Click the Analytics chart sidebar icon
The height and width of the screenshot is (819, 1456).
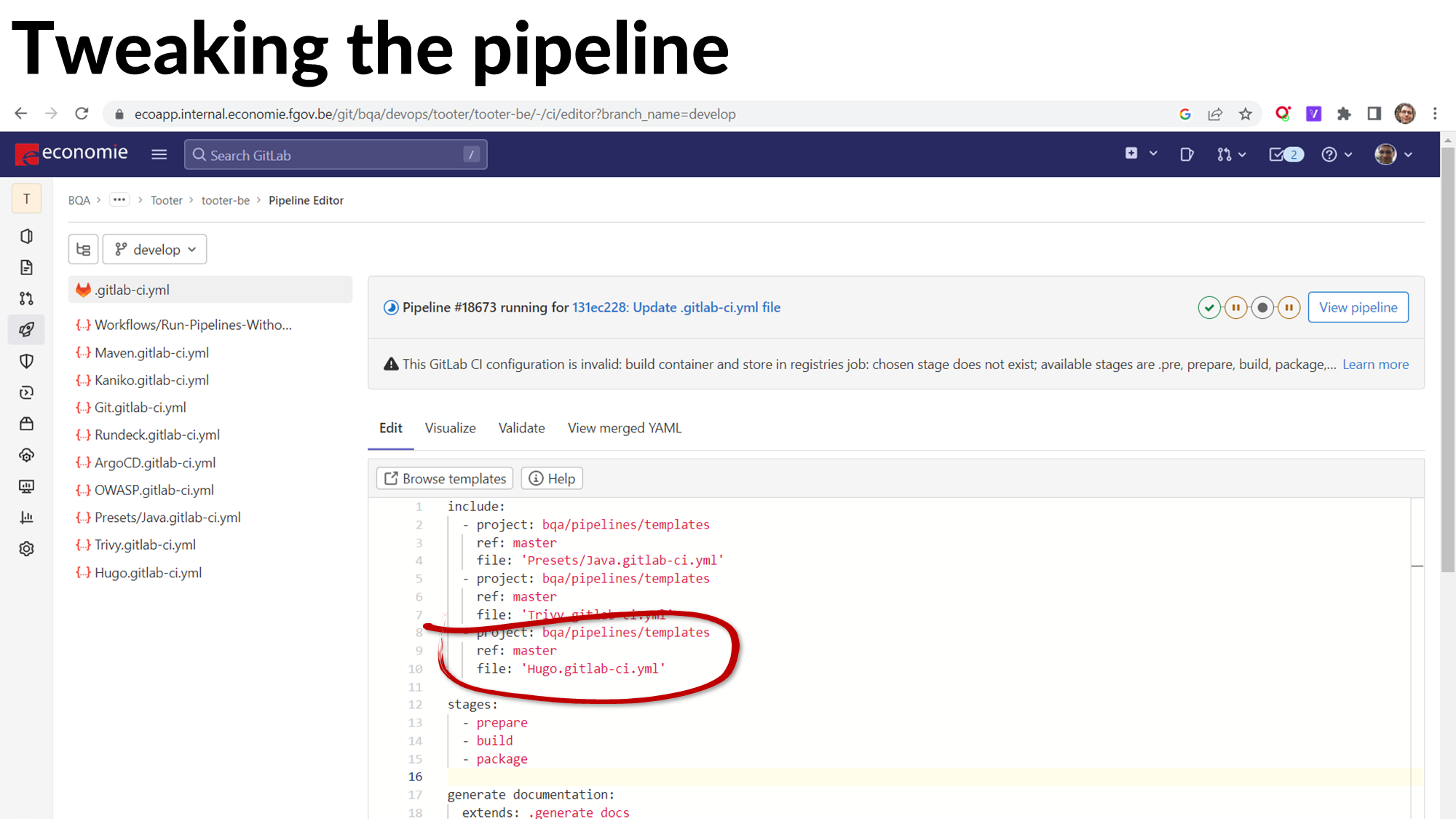pos(27,518)
